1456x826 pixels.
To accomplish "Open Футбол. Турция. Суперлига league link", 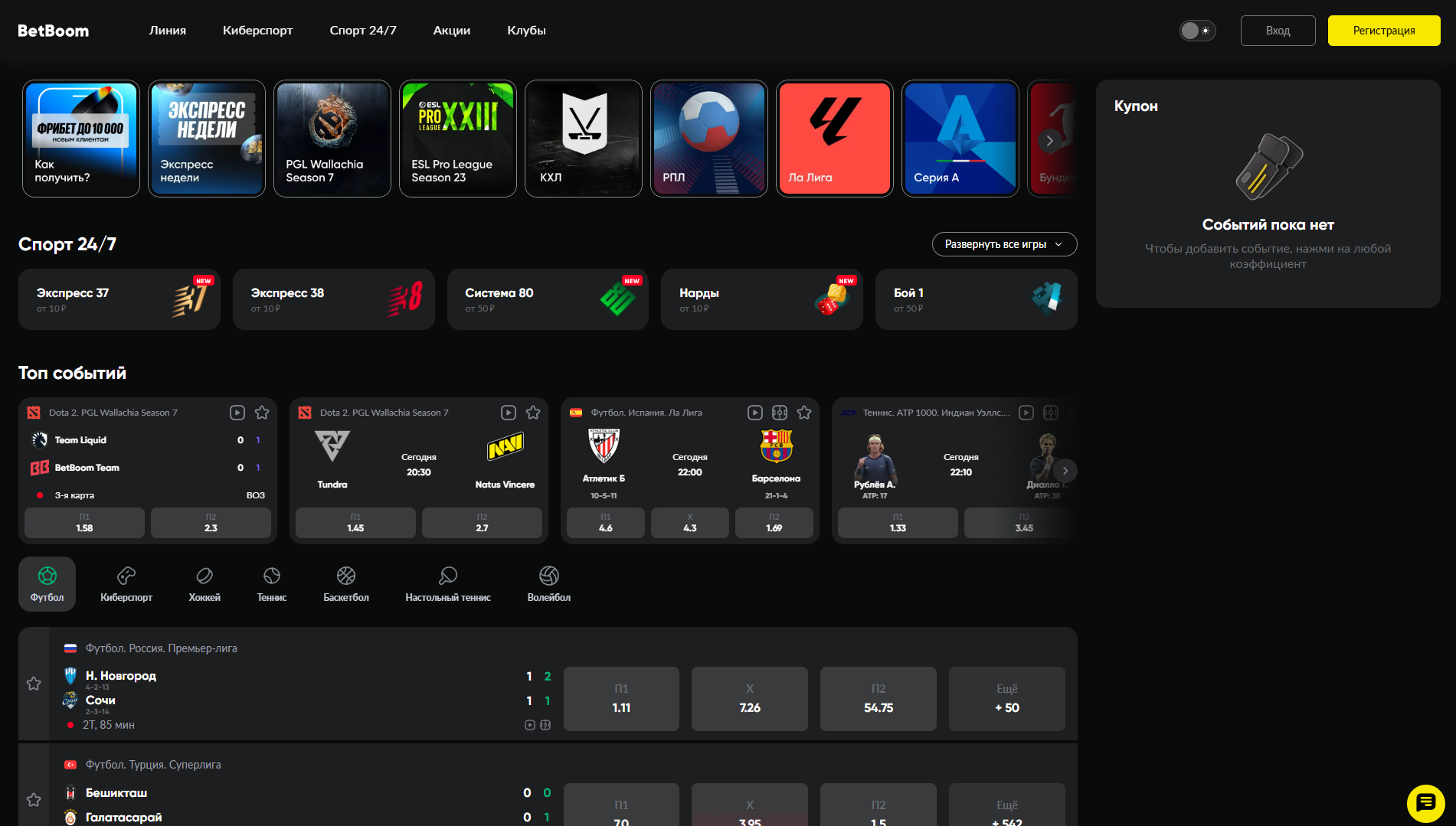I will click(x=153, y=765).
